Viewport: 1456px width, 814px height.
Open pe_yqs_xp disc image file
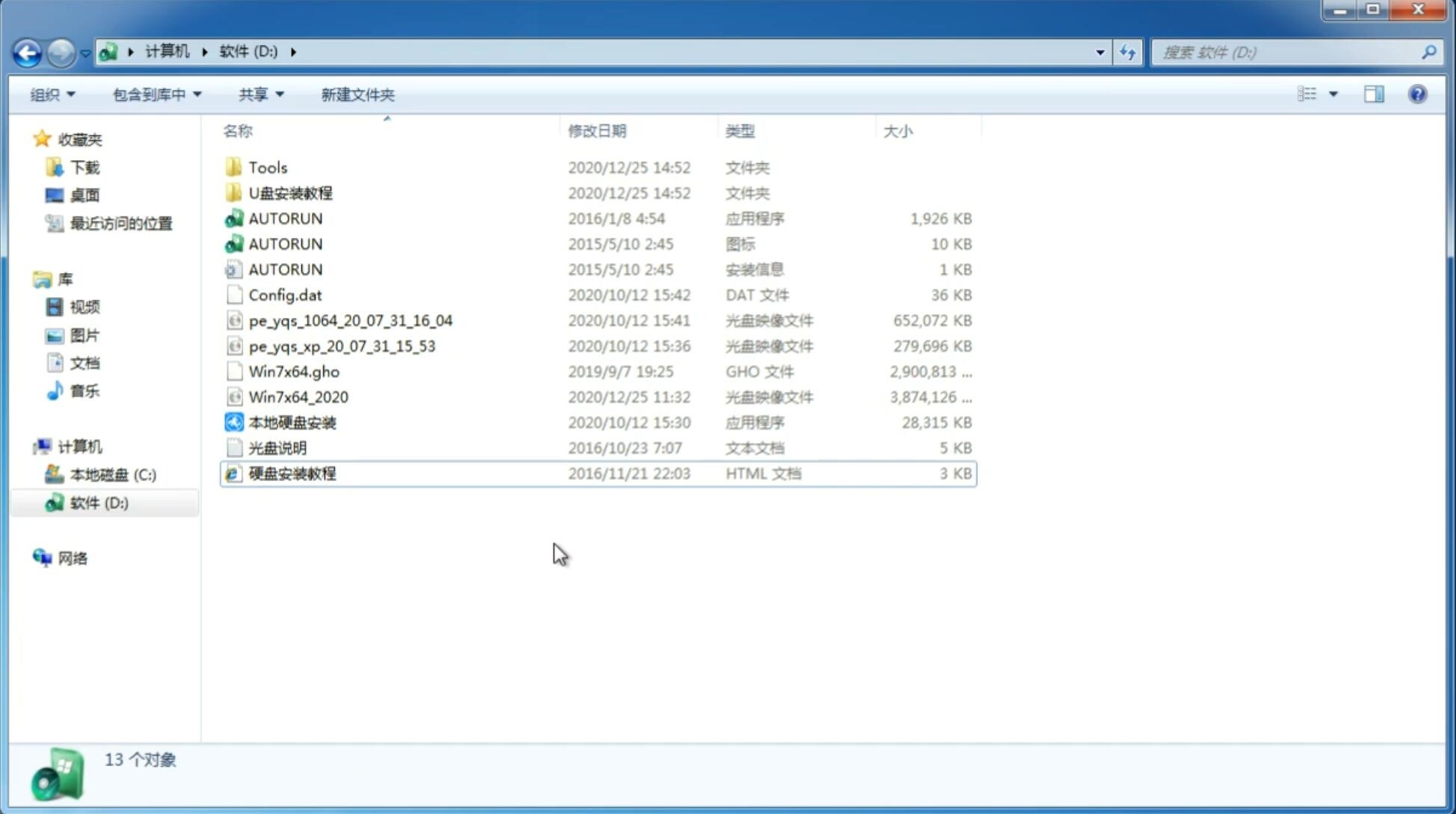342,345
